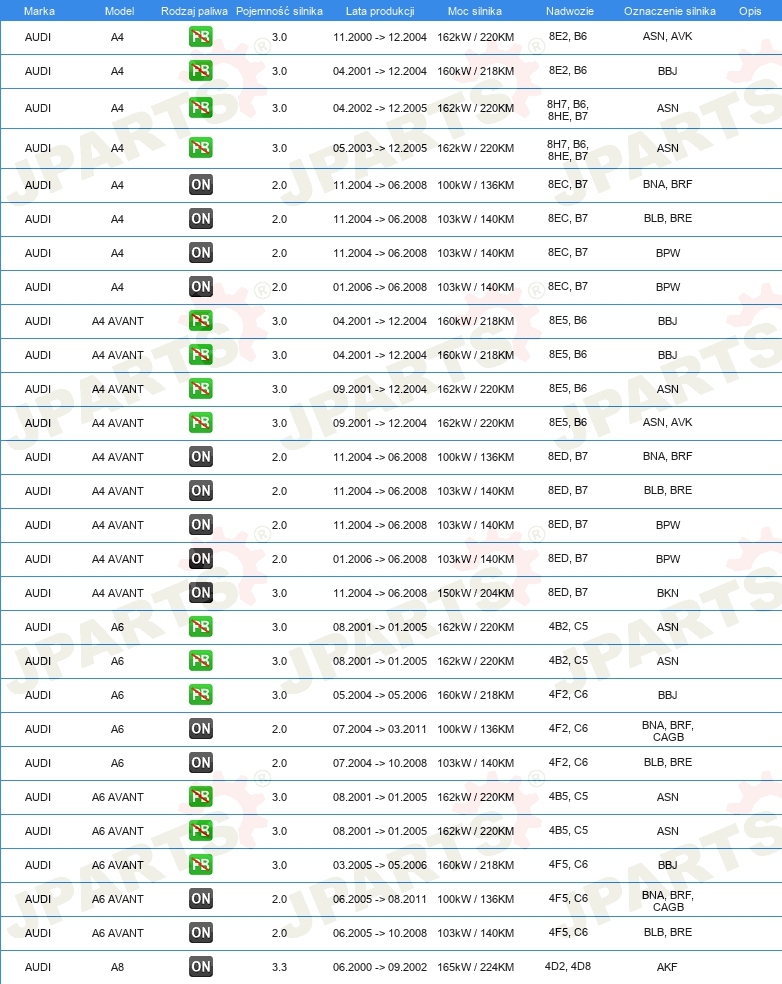Click petrol icon for A6 4F2 BBJ row
The width and height of the screenshot is (782, 984).
pos(201,695)
